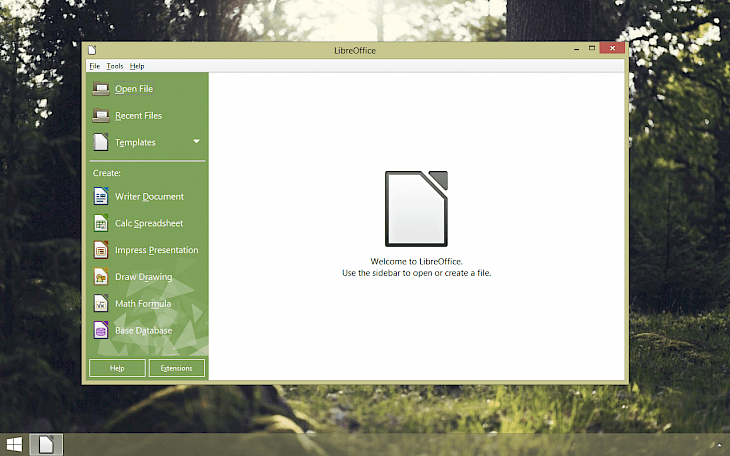Viewport: 730px width, 456px height.
Task: Maximize the LibreOffice window
Action: click(x=592, y=48)
